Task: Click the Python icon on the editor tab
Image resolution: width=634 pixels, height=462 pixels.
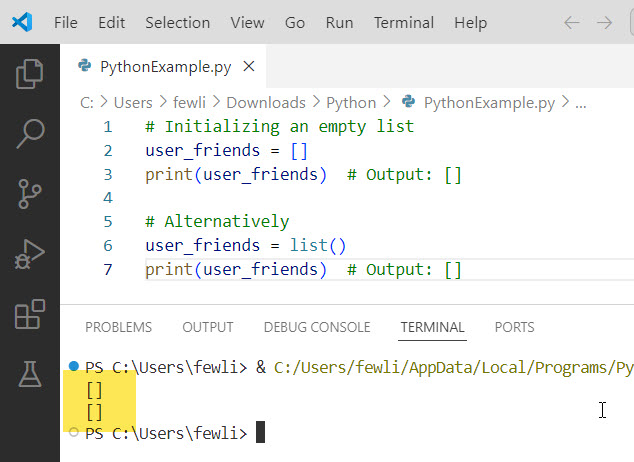Action: (x=85, y=65)
